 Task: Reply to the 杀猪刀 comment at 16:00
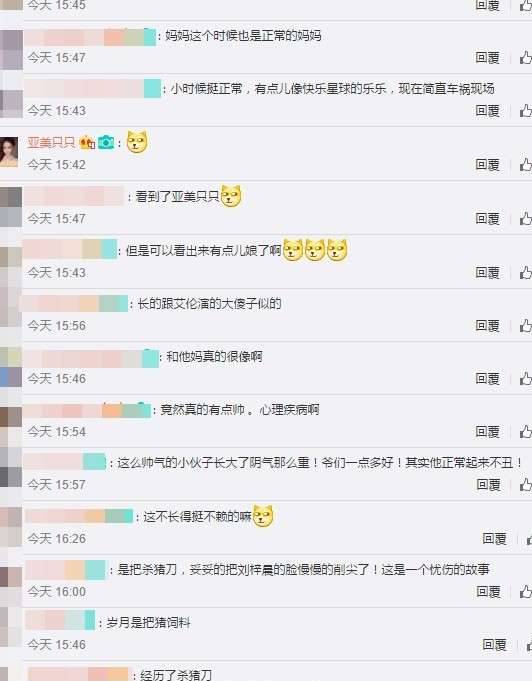click(488, 592)
